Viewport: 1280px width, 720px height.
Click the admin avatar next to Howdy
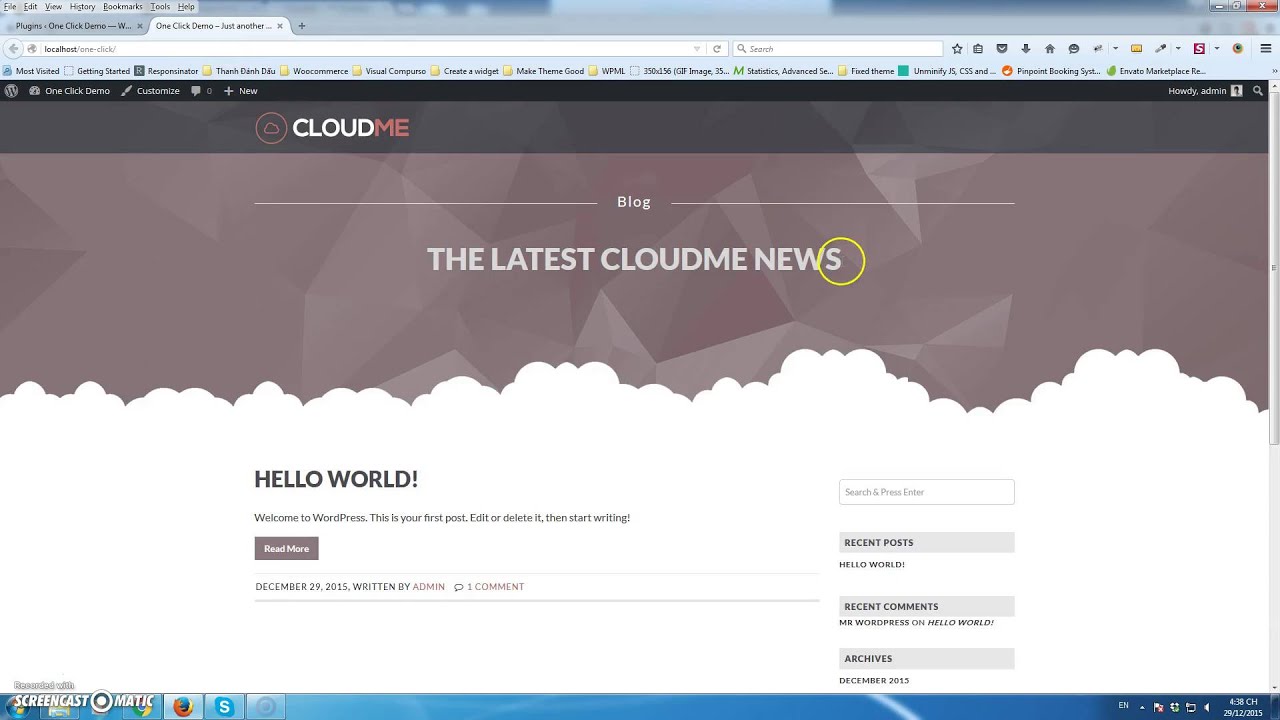click(1236, 90)
